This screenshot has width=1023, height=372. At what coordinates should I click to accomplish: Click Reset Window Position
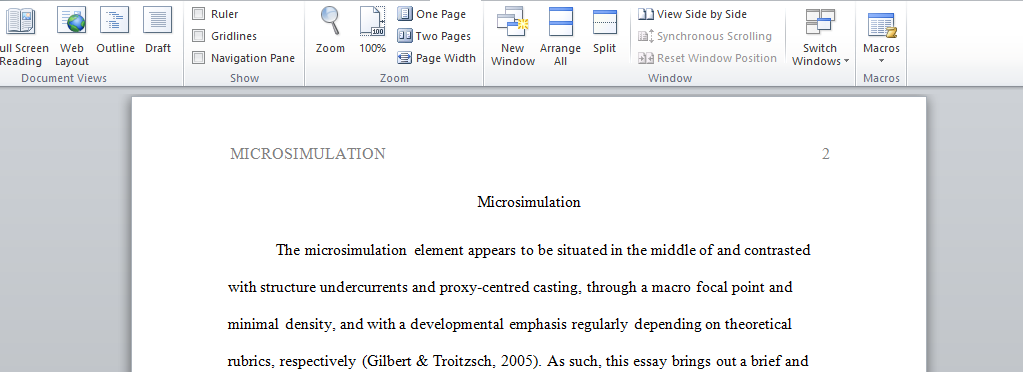click(707, 58)
